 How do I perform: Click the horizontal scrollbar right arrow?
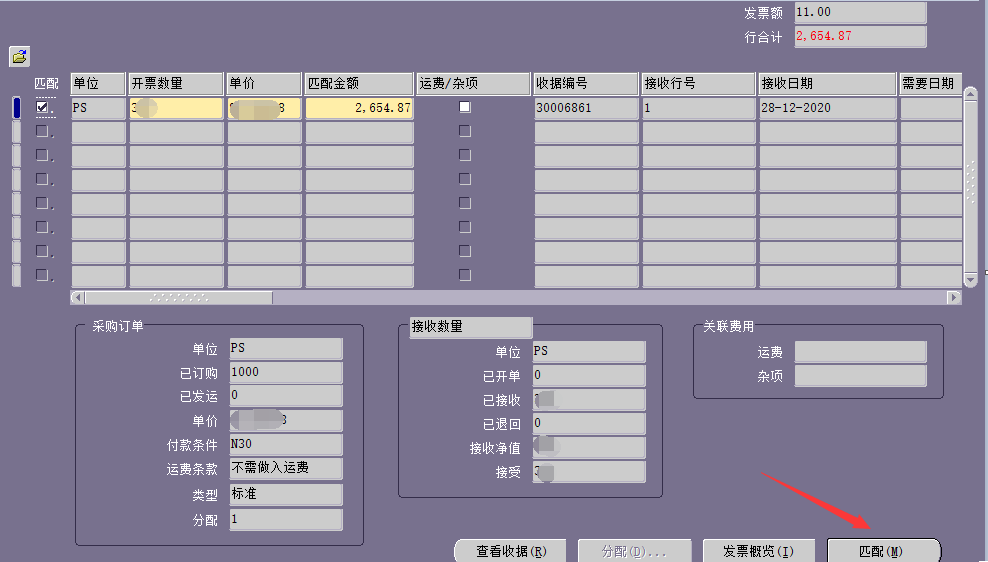click(x=954, y=298)
